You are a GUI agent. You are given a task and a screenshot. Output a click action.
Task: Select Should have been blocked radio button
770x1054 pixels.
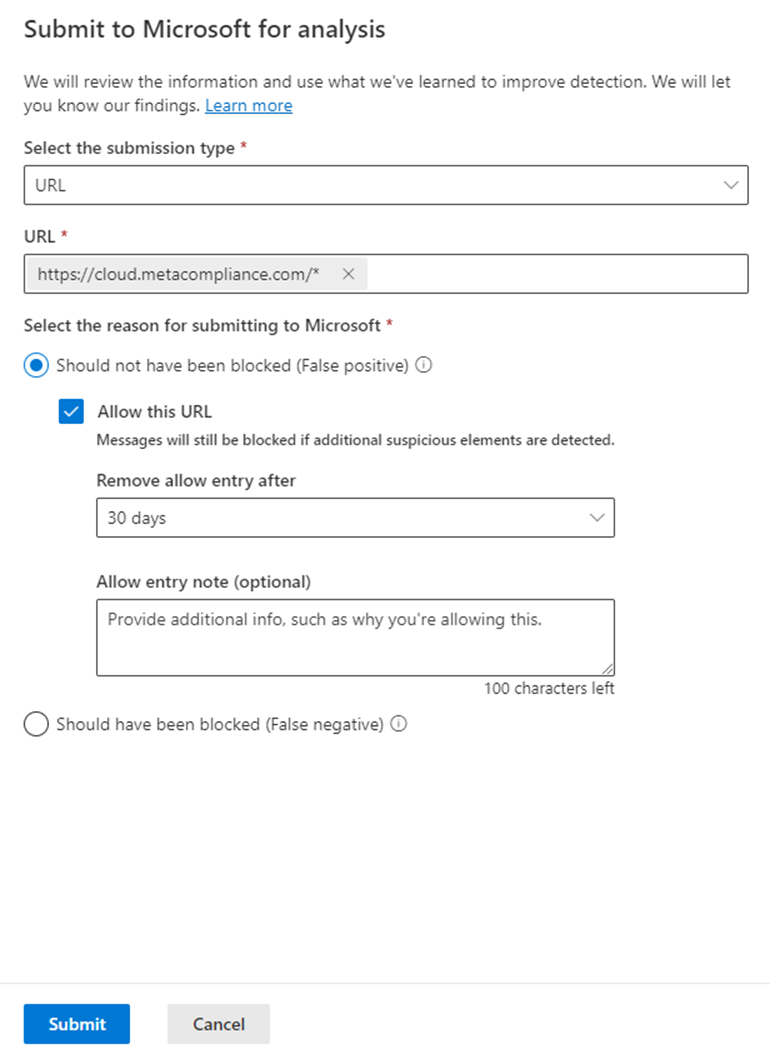pos(35,723)
